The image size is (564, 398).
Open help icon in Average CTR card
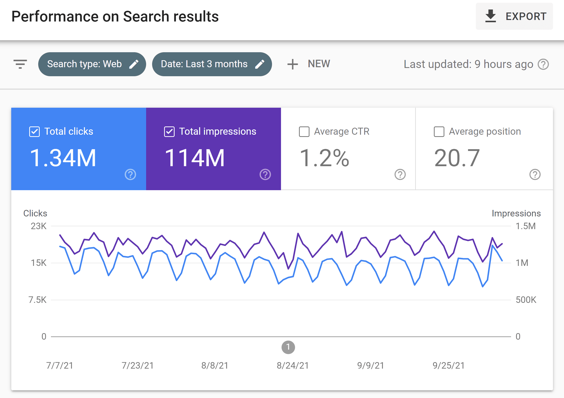click(400, 175)
